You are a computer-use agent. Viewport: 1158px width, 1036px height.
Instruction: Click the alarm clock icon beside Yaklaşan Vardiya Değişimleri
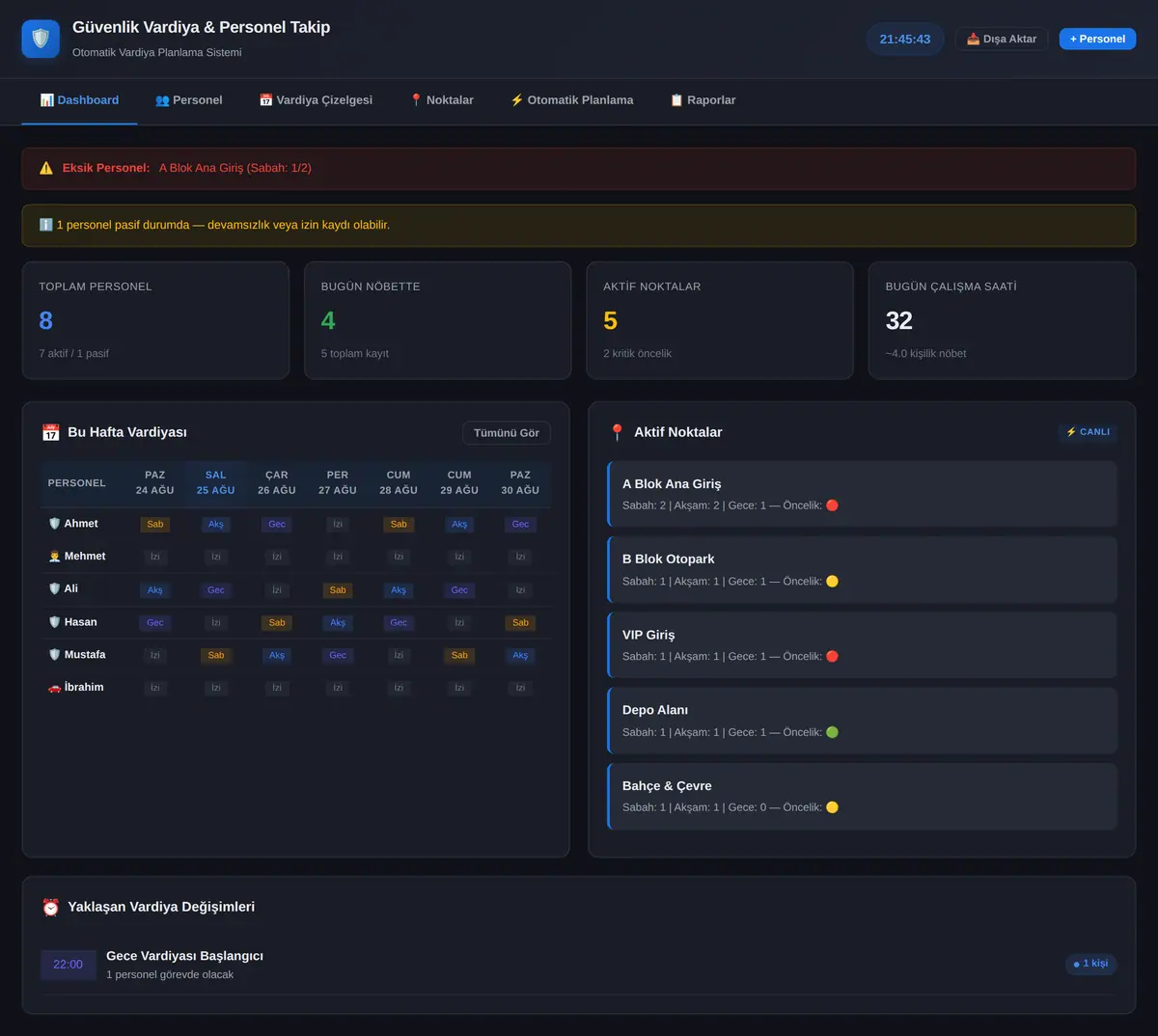[51, 907]
